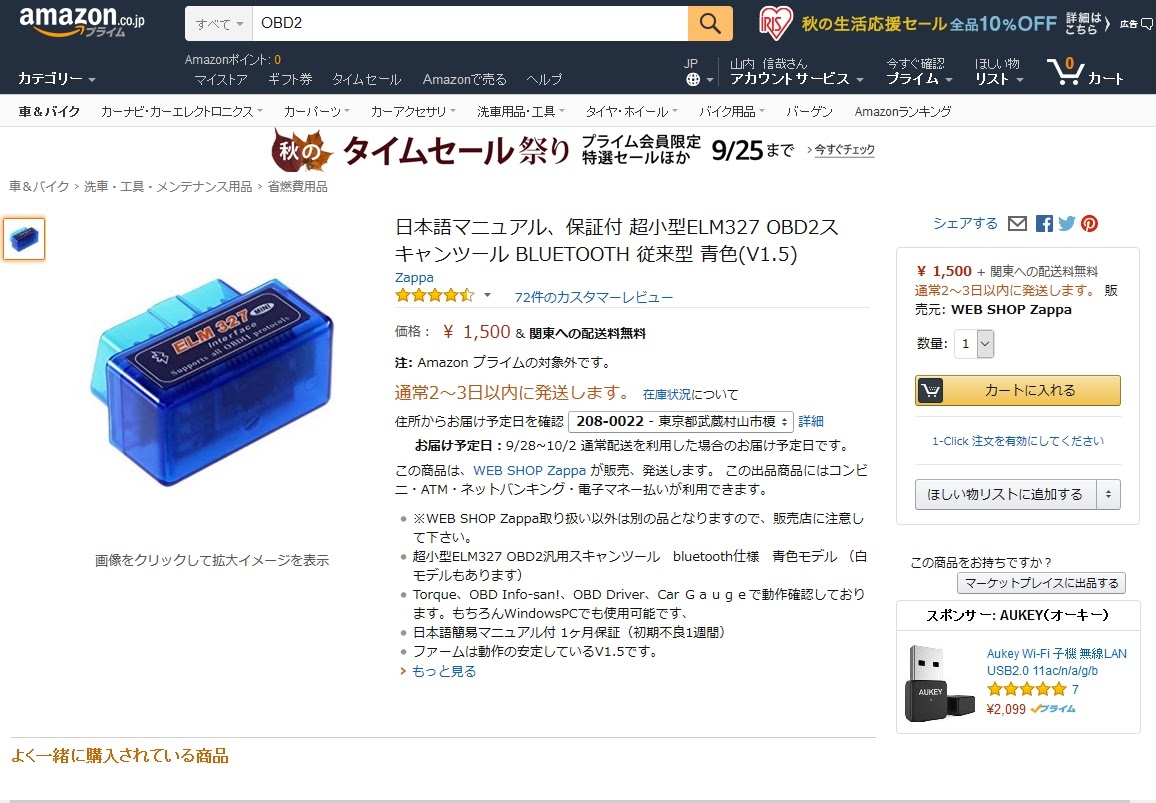
Task: Open the すべて search category dropdown
Action: coord(219,24)
